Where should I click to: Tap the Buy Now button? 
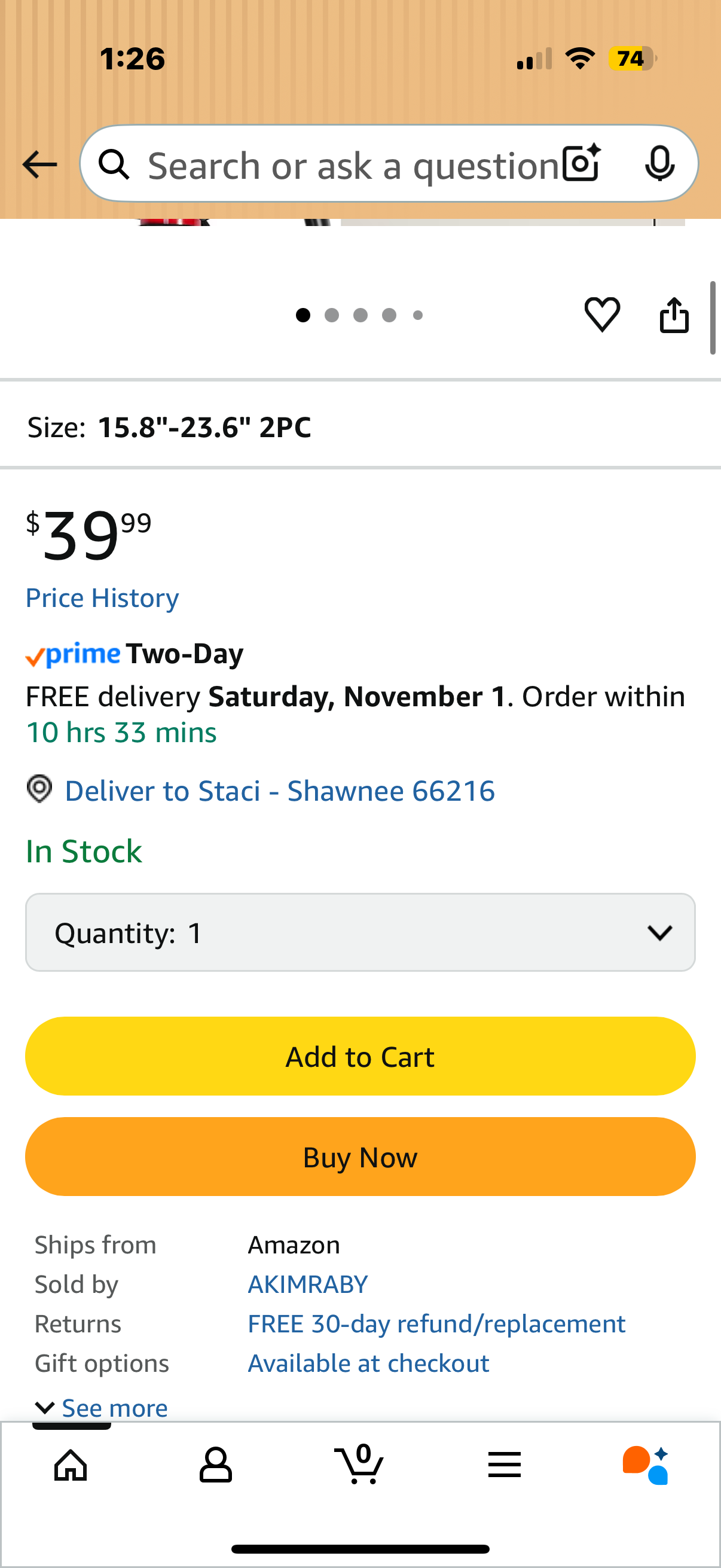[360, 1157]
